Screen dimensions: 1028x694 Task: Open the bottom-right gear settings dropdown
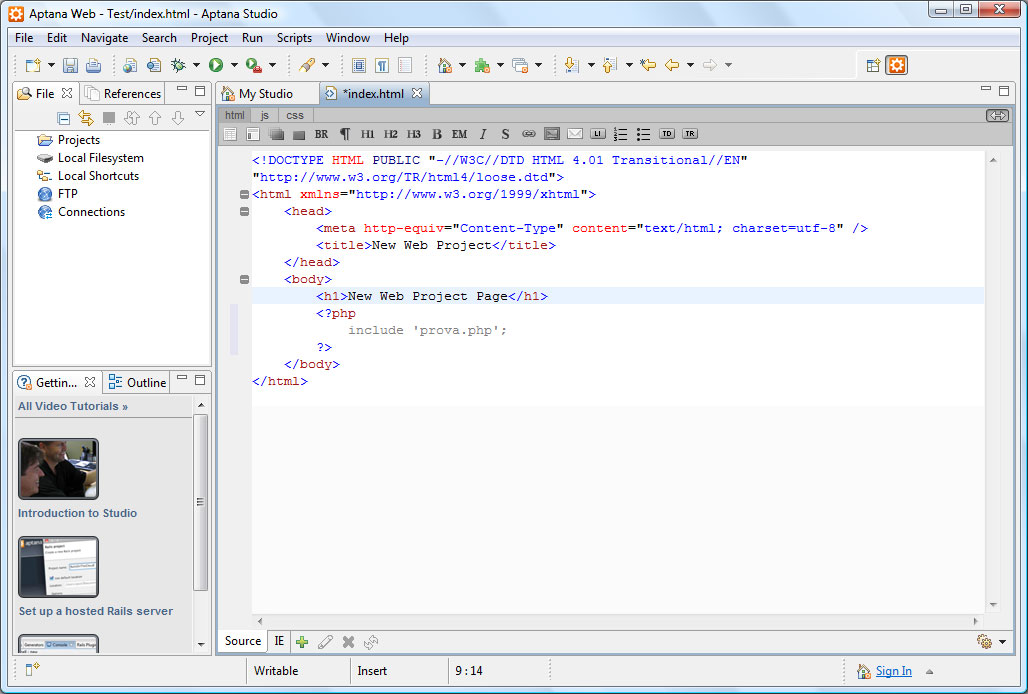coord(1002,642)
